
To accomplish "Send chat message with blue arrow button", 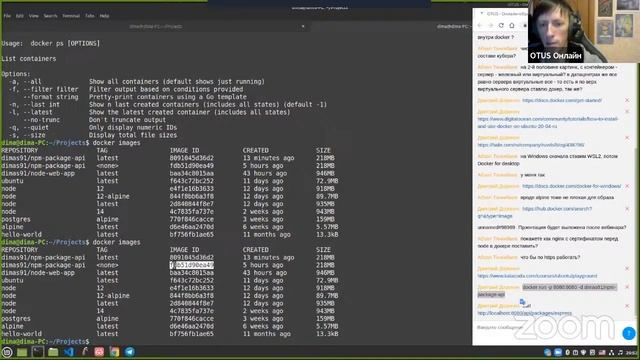I will point(629,333).
